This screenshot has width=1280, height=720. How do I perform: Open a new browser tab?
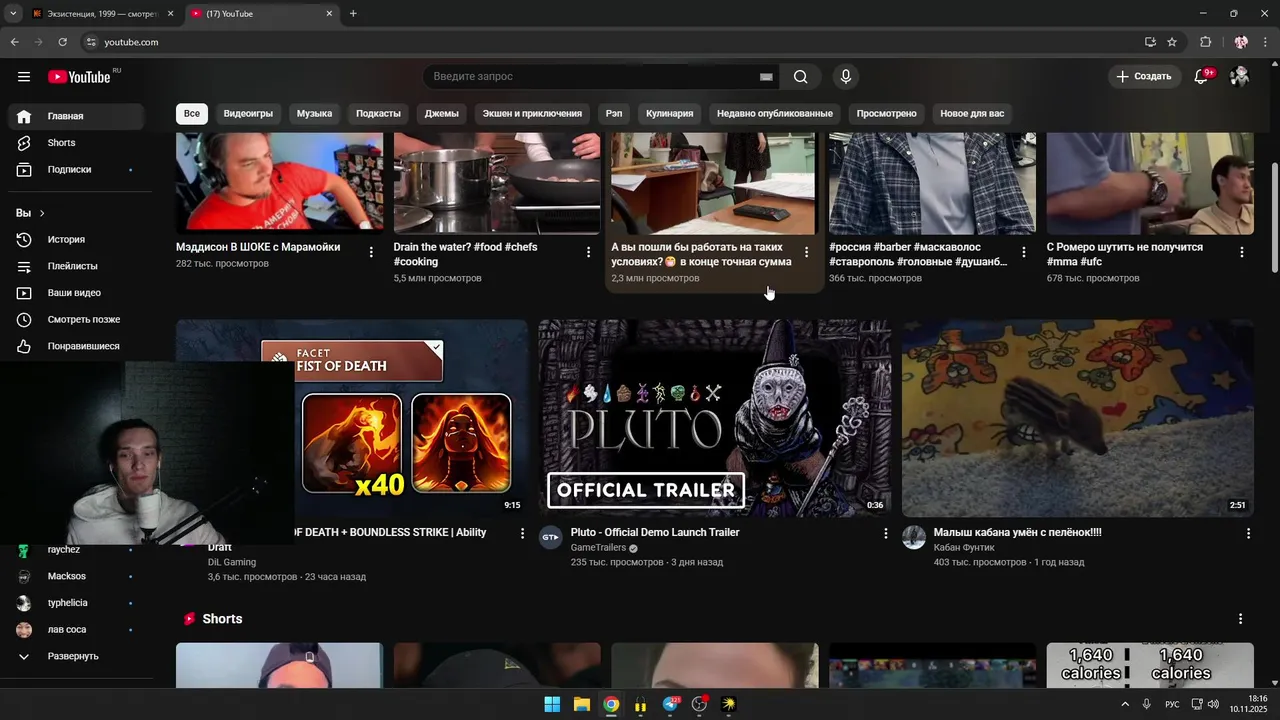click(353, 14)
